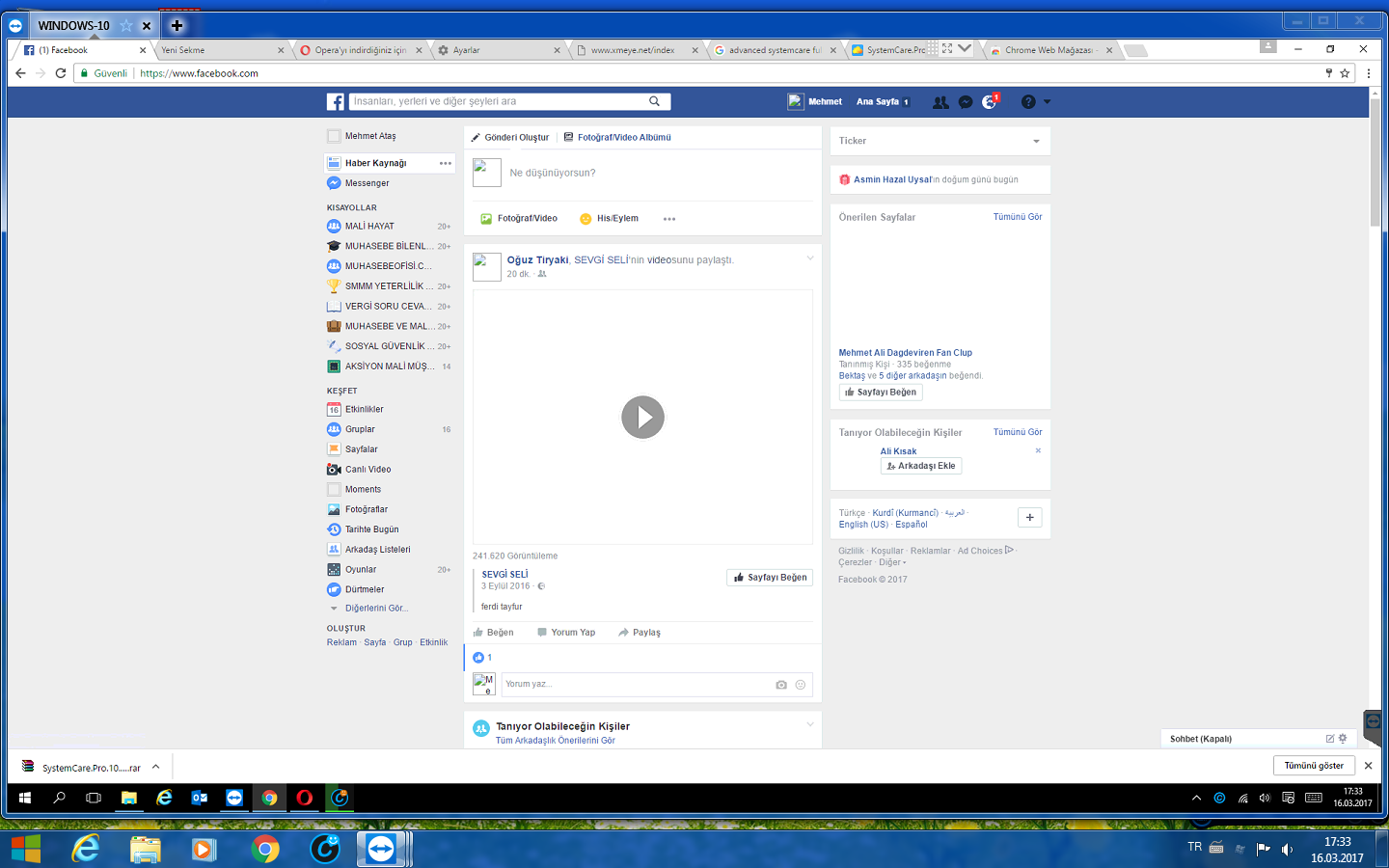Click Yorum Yap on the post
This screenshot has height=868, width=1389.
click(566, 633)
